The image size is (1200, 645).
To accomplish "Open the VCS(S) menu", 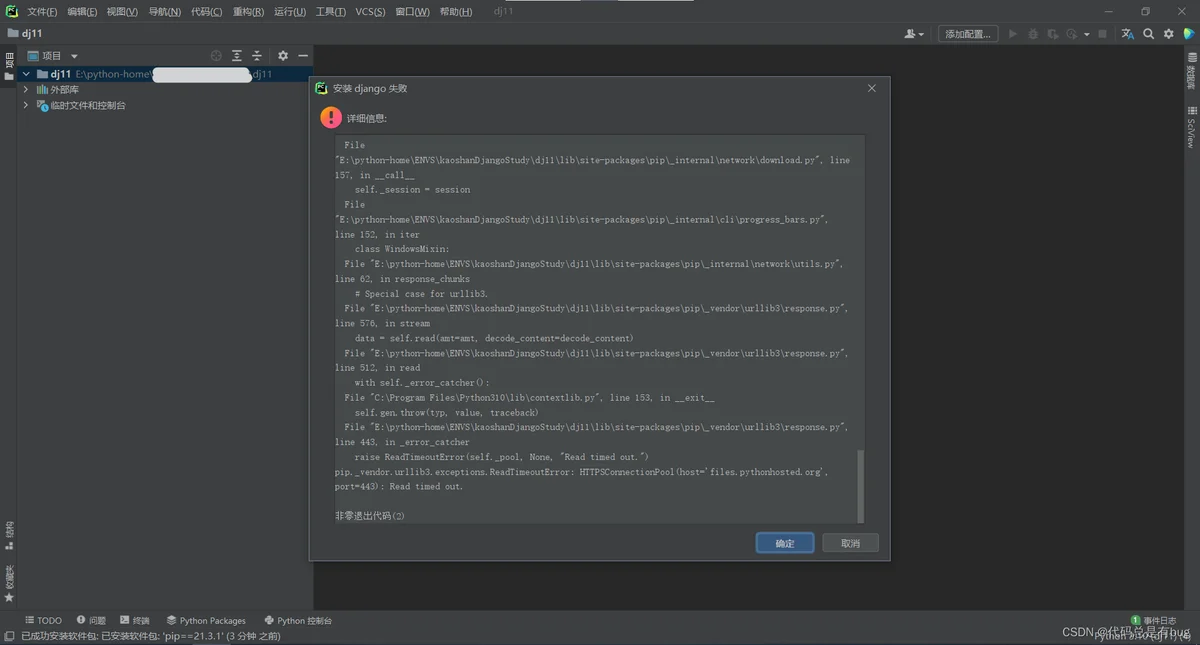I will (371, 12).
